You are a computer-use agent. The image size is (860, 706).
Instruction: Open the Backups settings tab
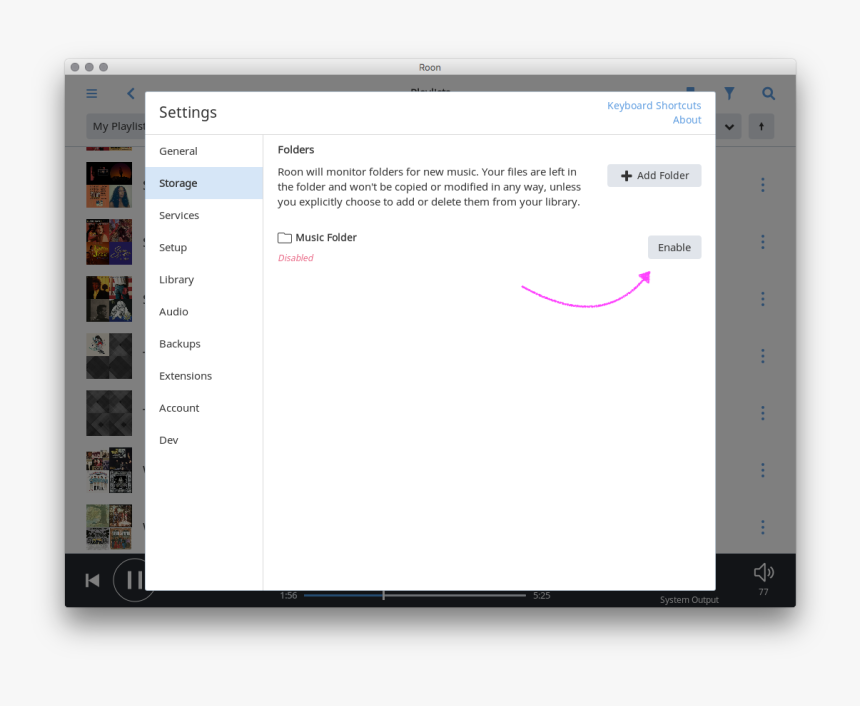[x=204, y=343]
